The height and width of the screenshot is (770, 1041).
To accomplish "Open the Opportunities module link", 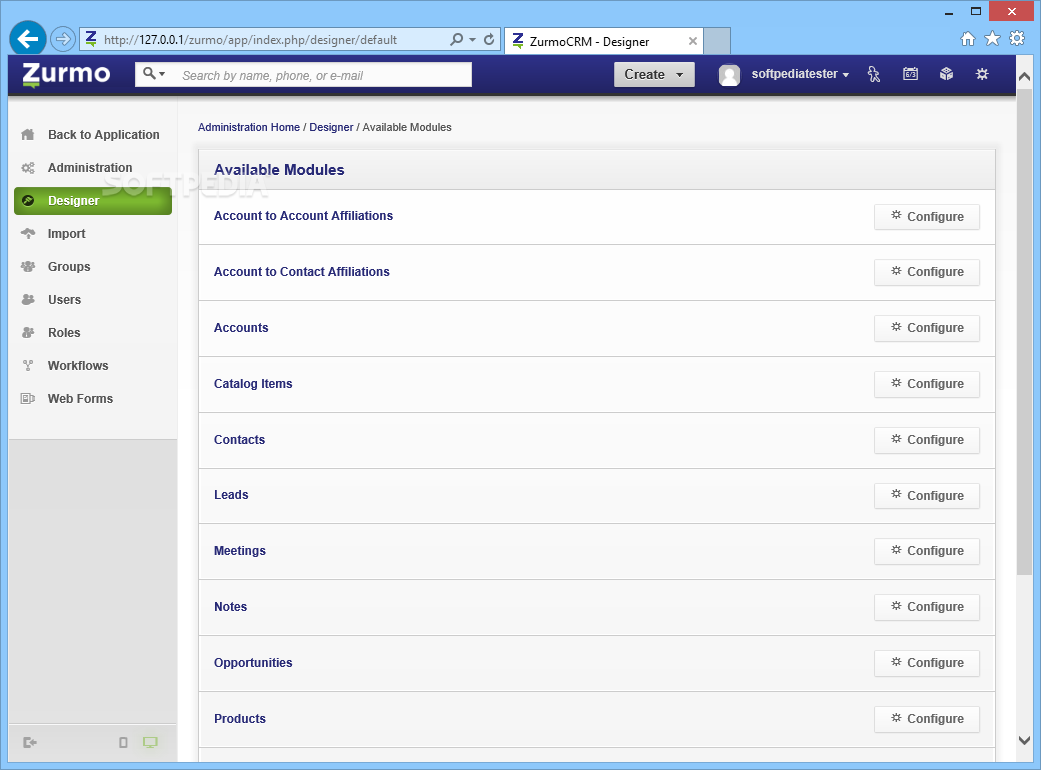I will [253, 662].
